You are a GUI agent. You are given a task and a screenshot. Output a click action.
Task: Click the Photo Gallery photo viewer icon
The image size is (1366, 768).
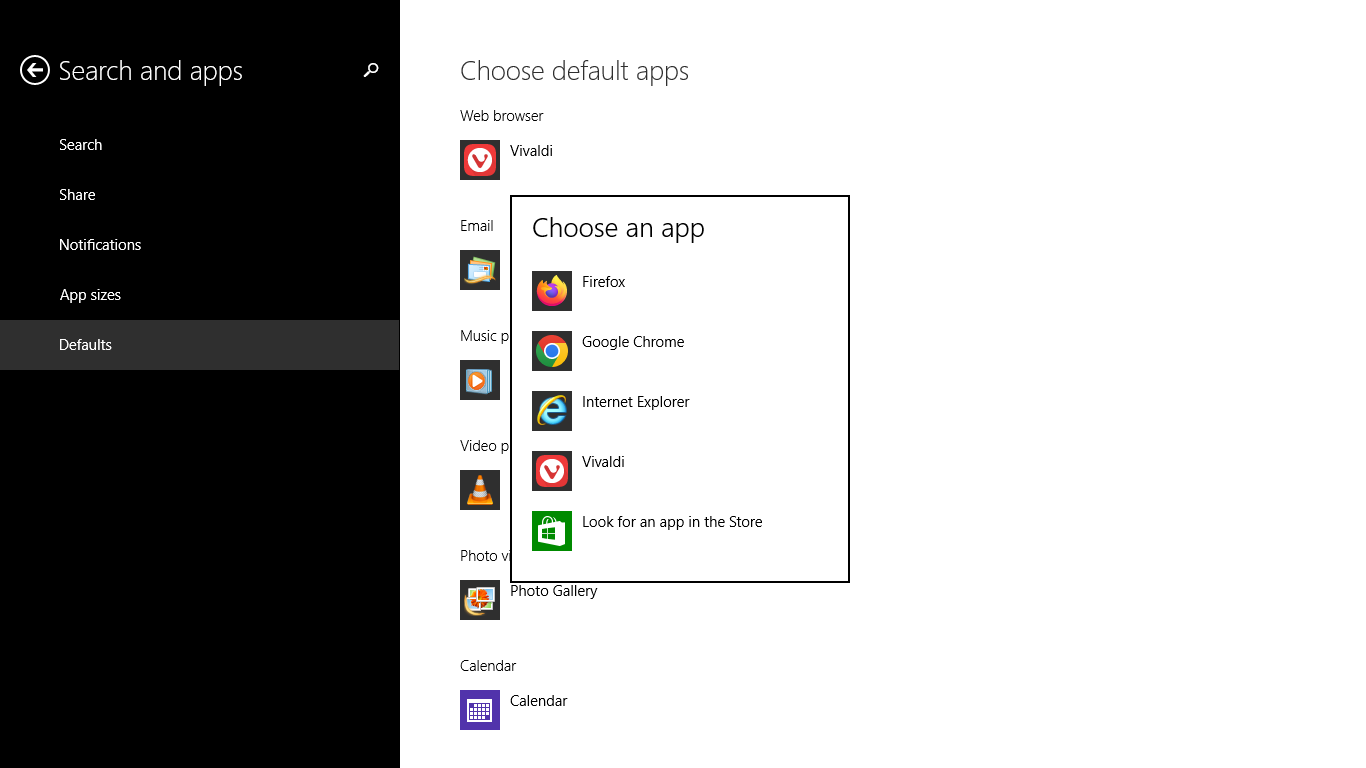click(479, 600)
